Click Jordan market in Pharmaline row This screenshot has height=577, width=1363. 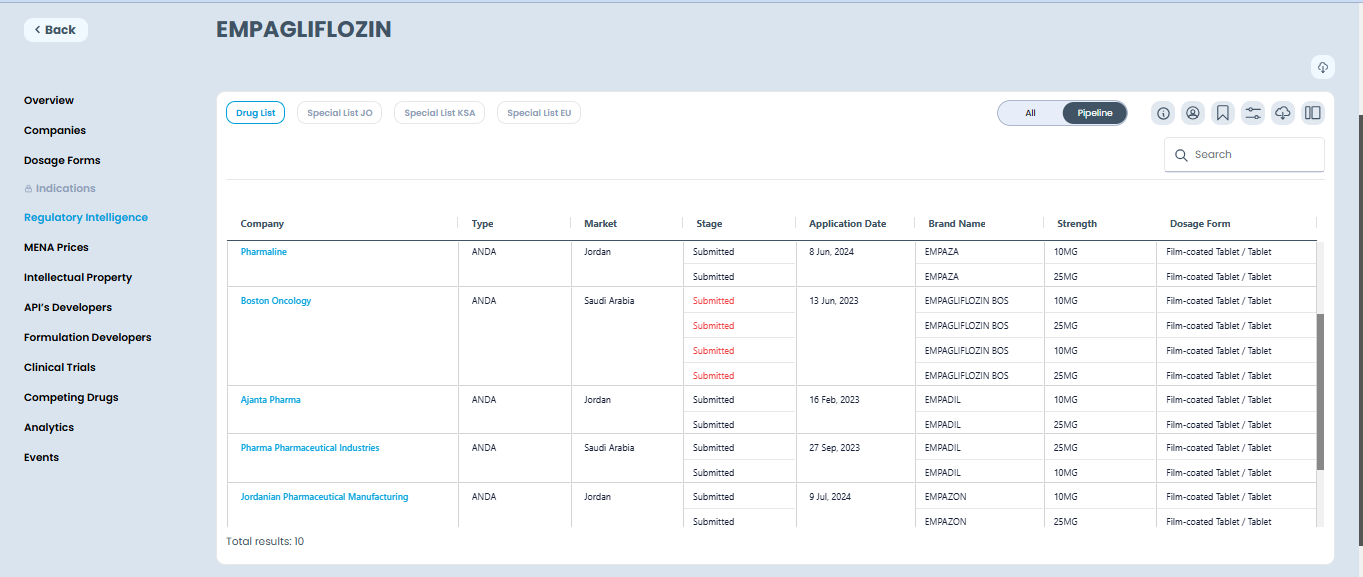click(597, 252)
